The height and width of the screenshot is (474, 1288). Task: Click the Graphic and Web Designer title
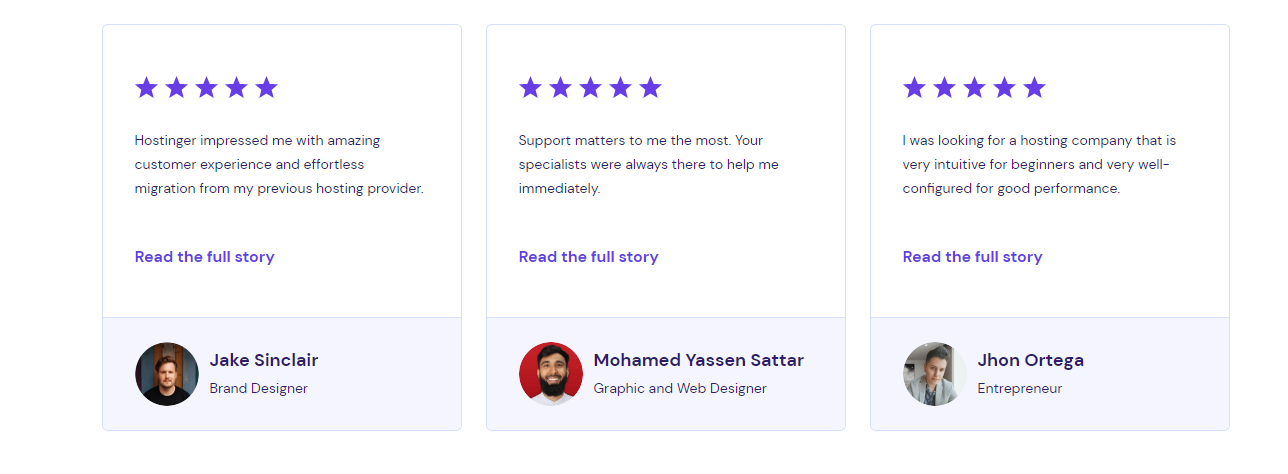(680, 388)
